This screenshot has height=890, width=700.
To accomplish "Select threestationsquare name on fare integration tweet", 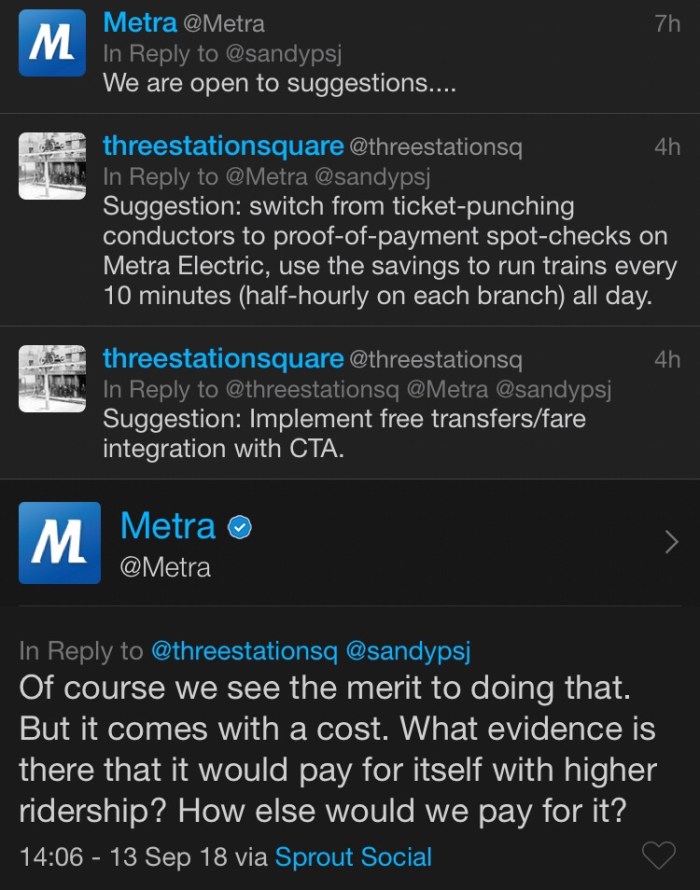I will click(223, 358).
